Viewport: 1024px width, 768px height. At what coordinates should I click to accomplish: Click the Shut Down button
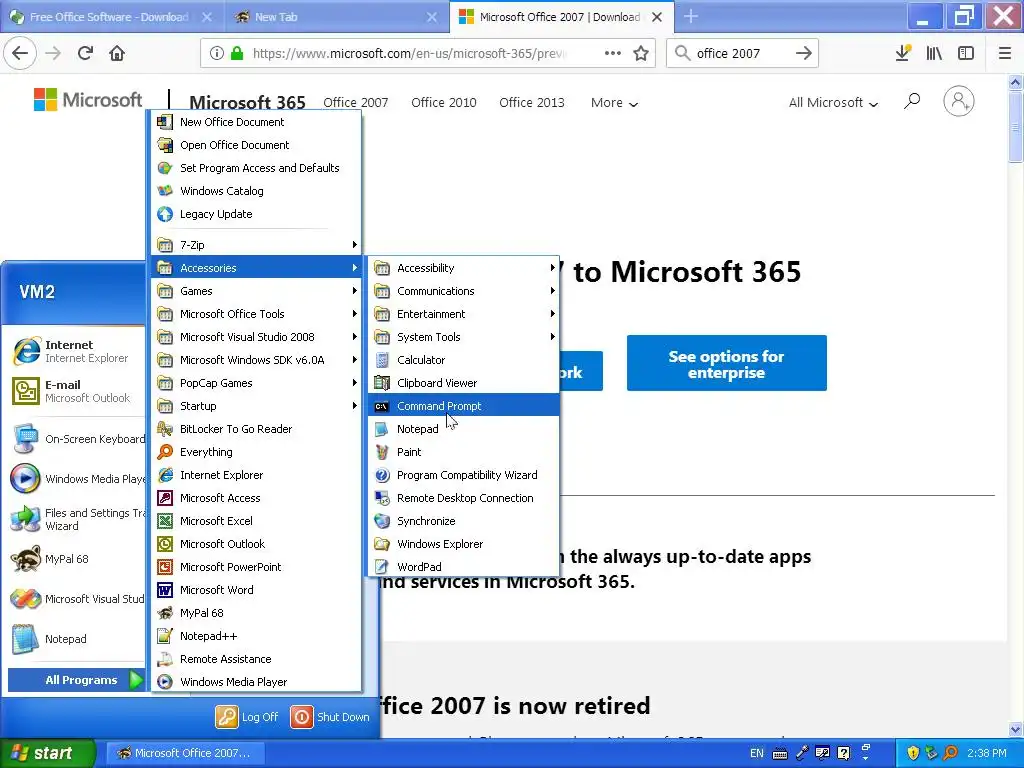[330, 716]
